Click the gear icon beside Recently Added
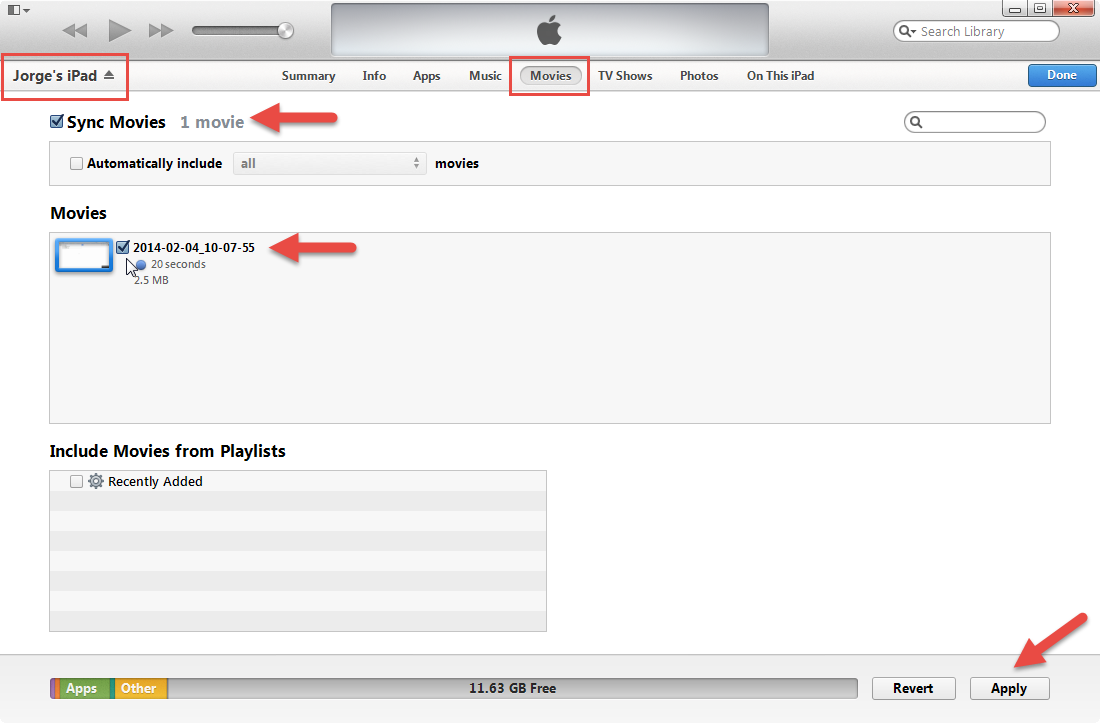1100x723 pixels. coord(96,481)
